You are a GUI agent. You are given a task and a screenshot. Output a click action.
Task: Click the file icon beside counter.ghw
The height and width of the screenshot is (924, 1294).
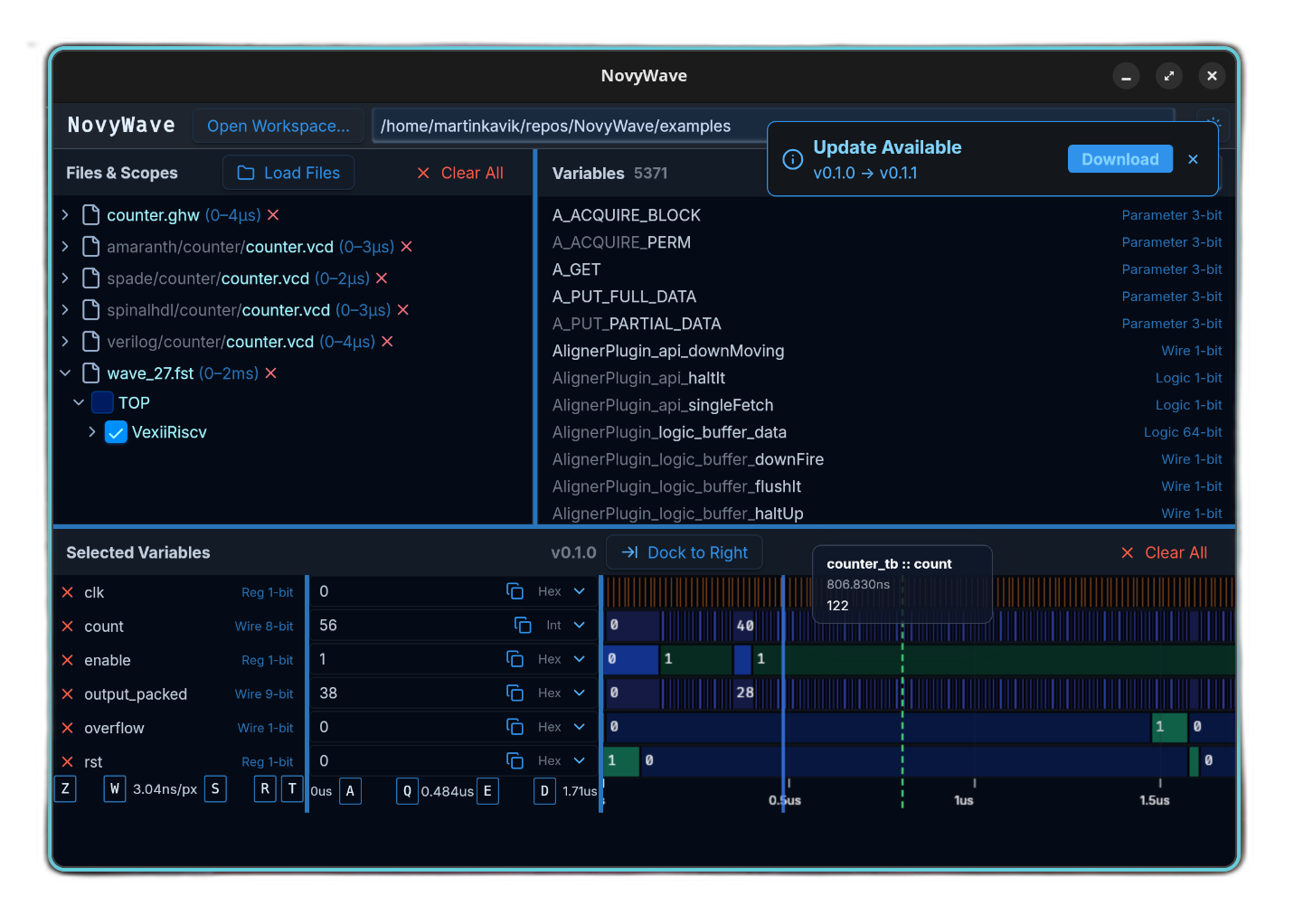[x=90, y=215]
